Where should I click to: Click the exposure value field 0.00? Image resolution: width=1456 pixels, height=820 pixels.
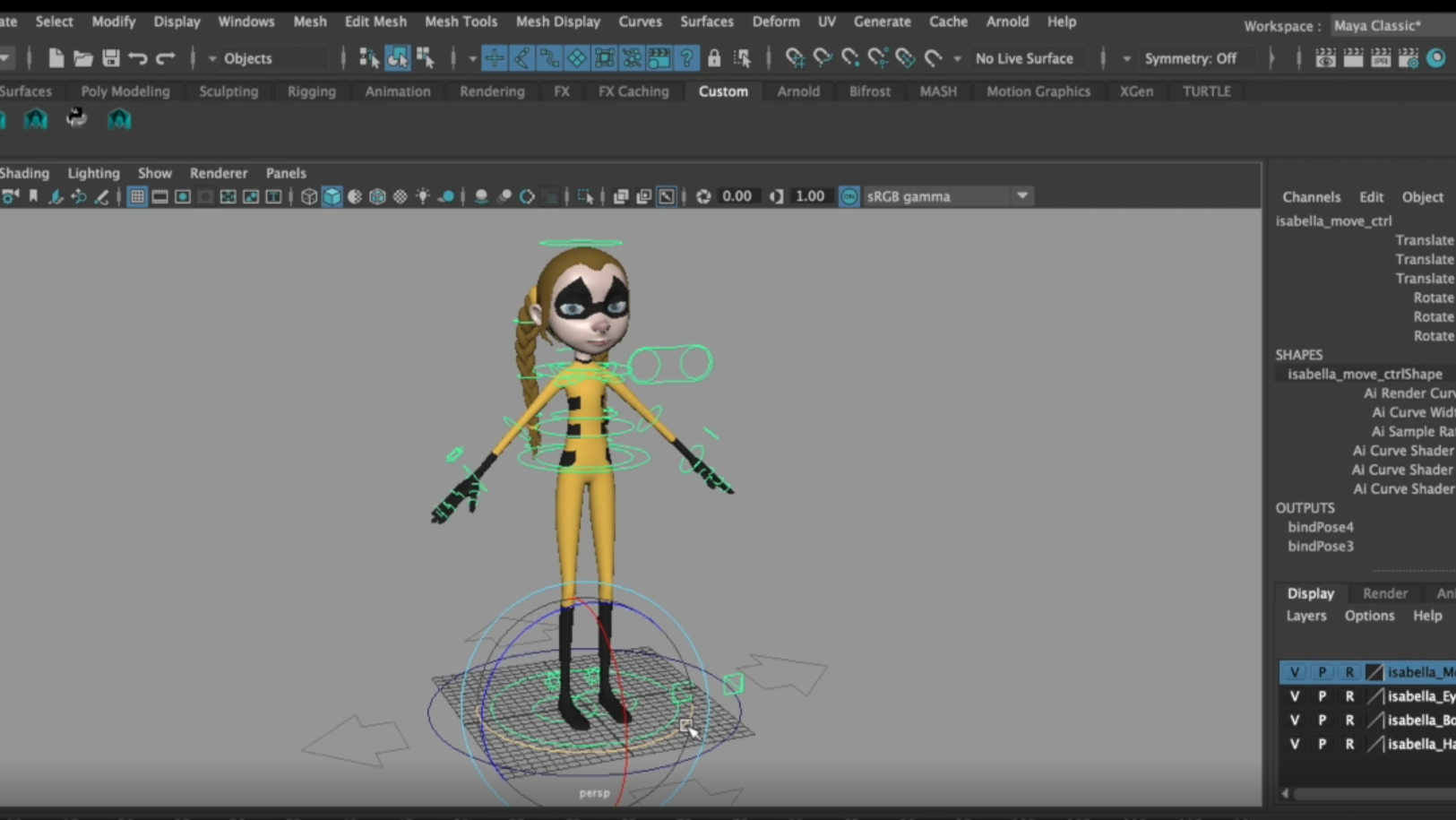(x=737, y=196)
